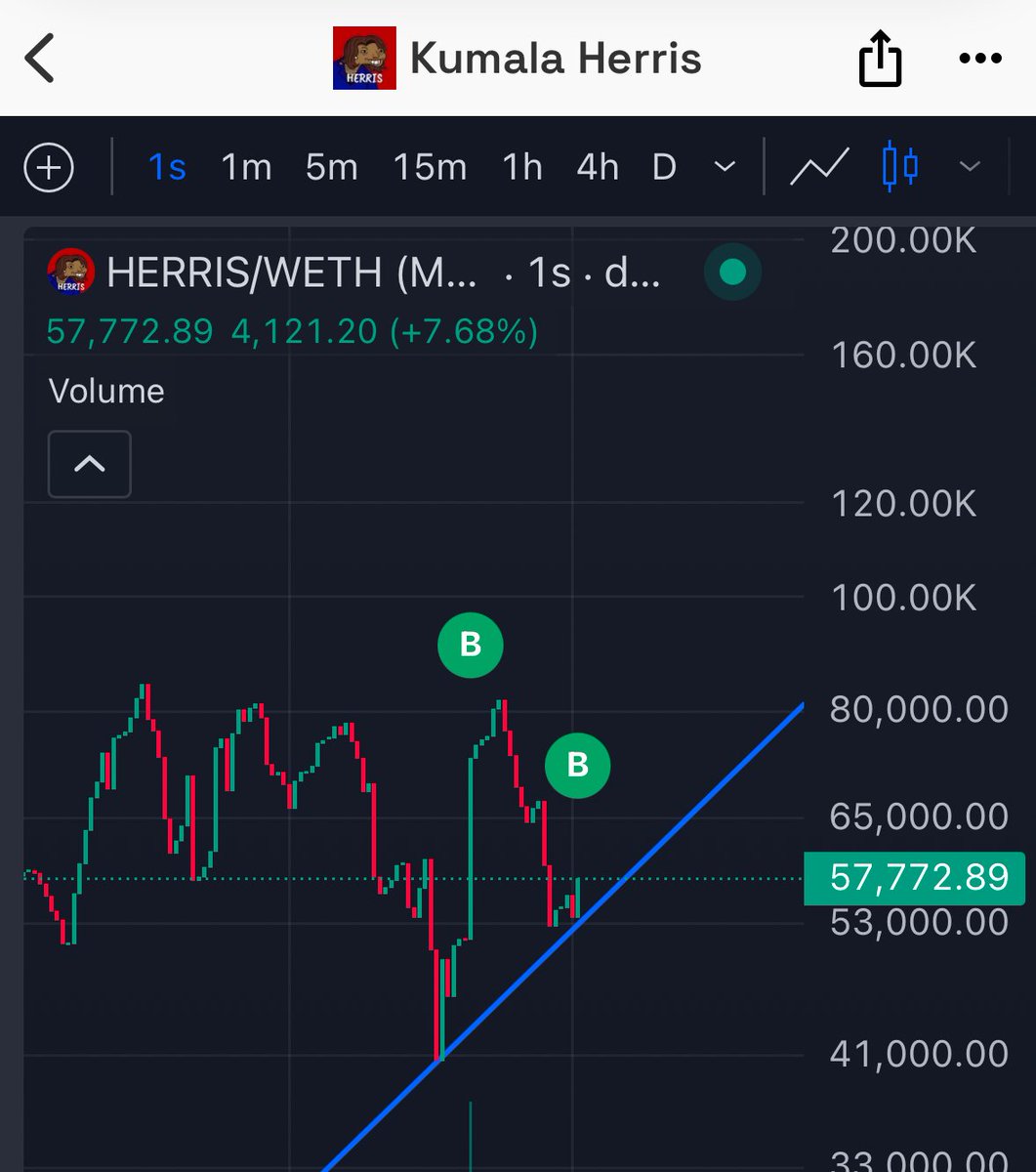Select the 4h timeframe
1036x1172 pixels.
tap(598, 168)
